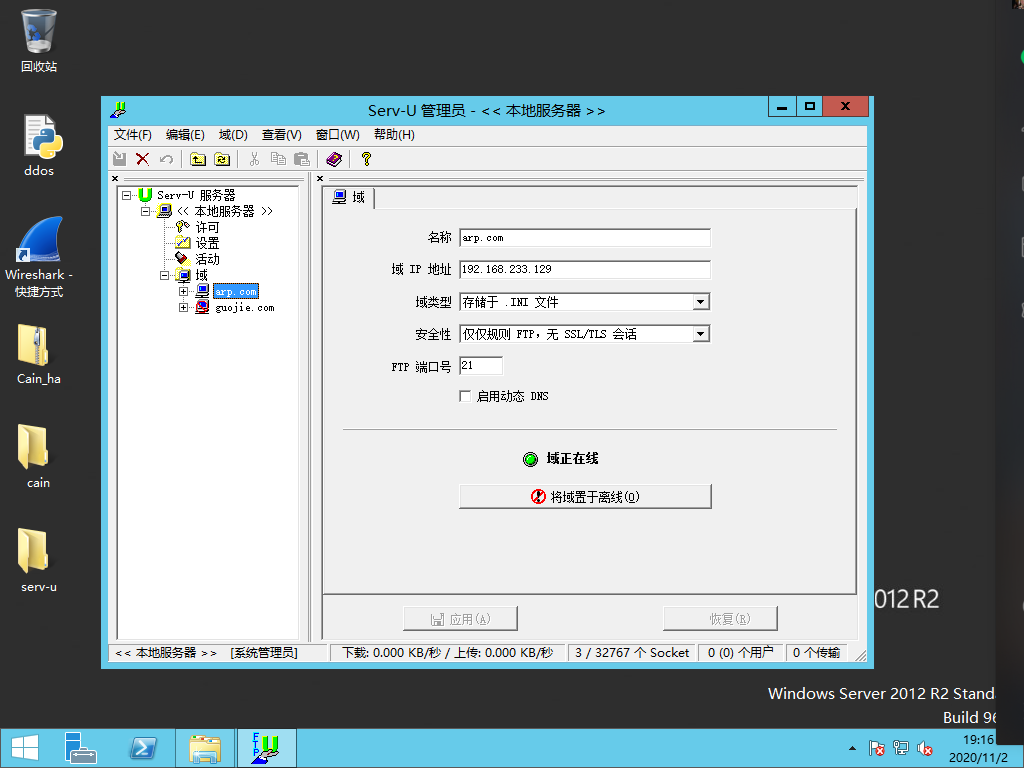
Task: Click the local server computer icon in tree
Action: pyautogui.click(x=165, y=211)
